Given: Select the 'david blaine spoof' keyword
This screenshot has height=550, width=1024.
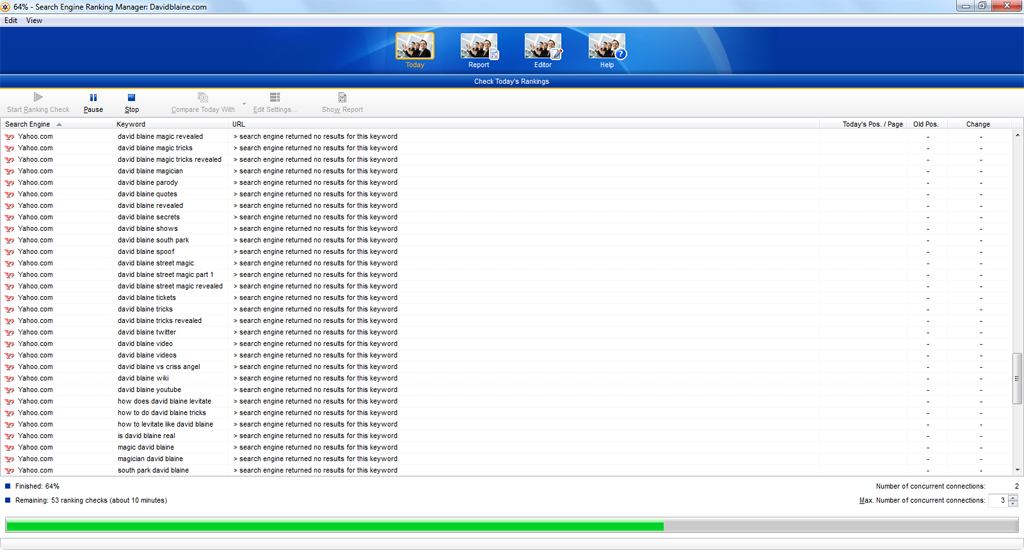Looking at the screenshot, I should pyautogui.click(x=146, y=251).
